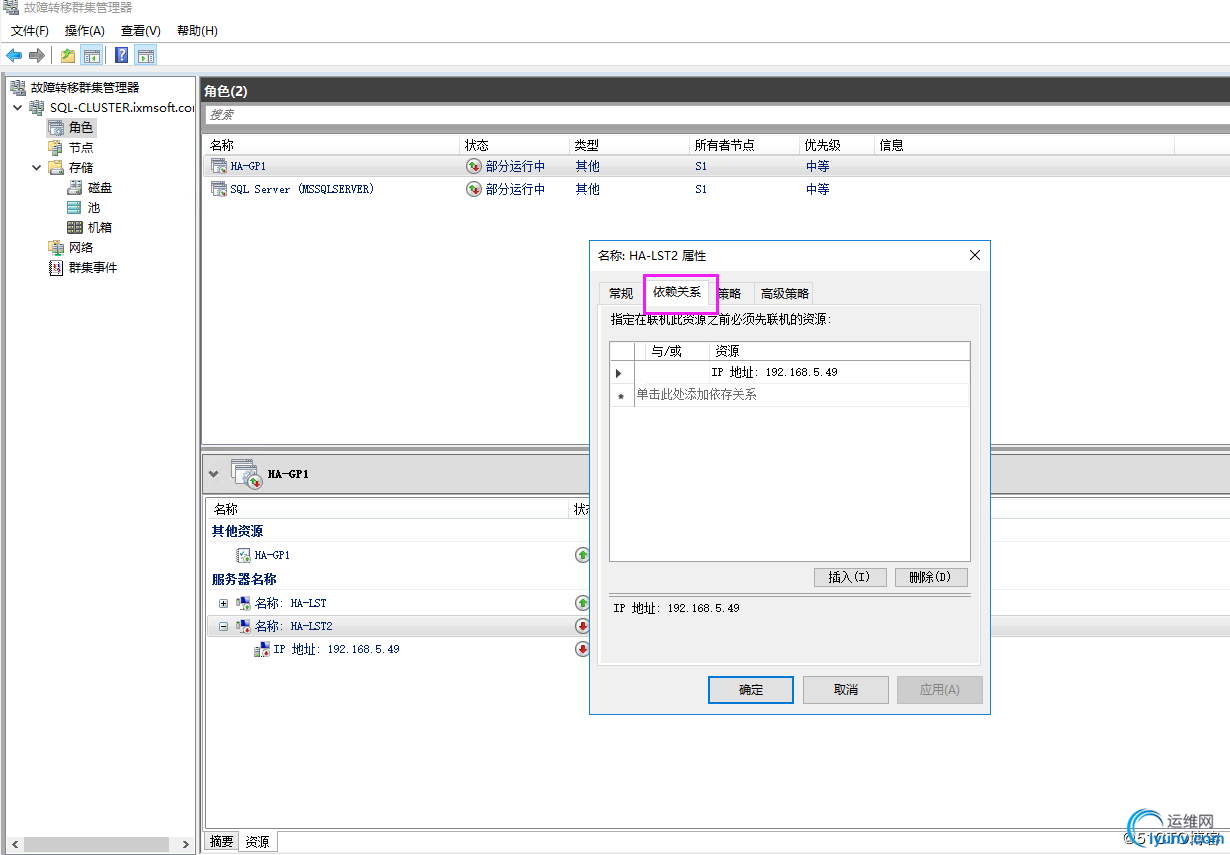
Task: Click the 部分运行中 status icon for SQL Server
Action: 474,189
